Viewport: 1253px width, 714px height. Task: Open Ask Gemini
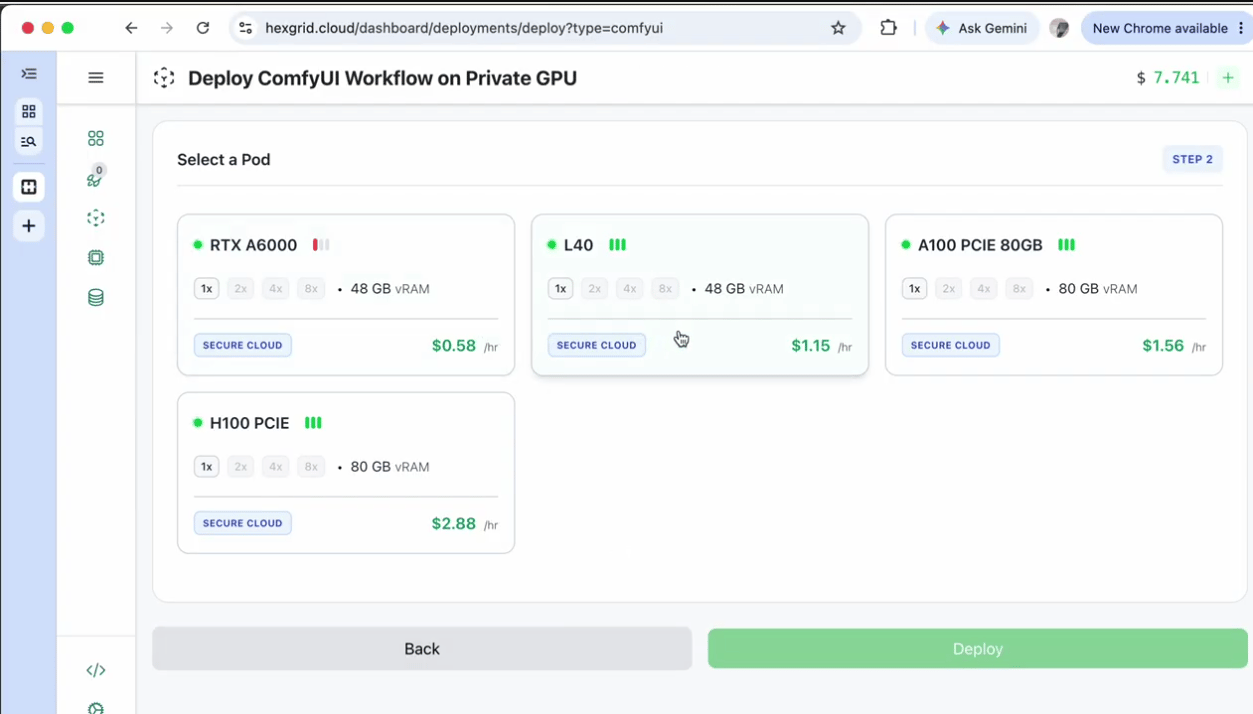[981, 28]
